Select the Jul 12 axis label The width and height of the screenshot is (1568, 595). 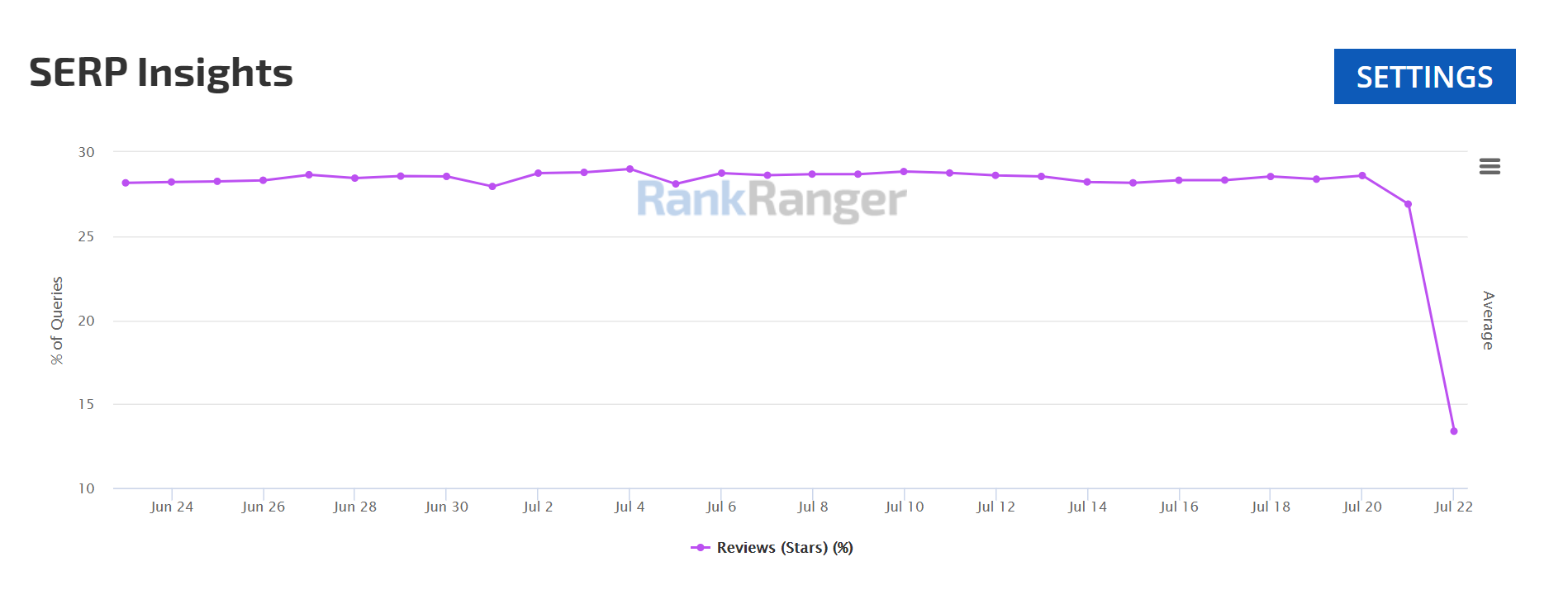[x=995, y=507]
